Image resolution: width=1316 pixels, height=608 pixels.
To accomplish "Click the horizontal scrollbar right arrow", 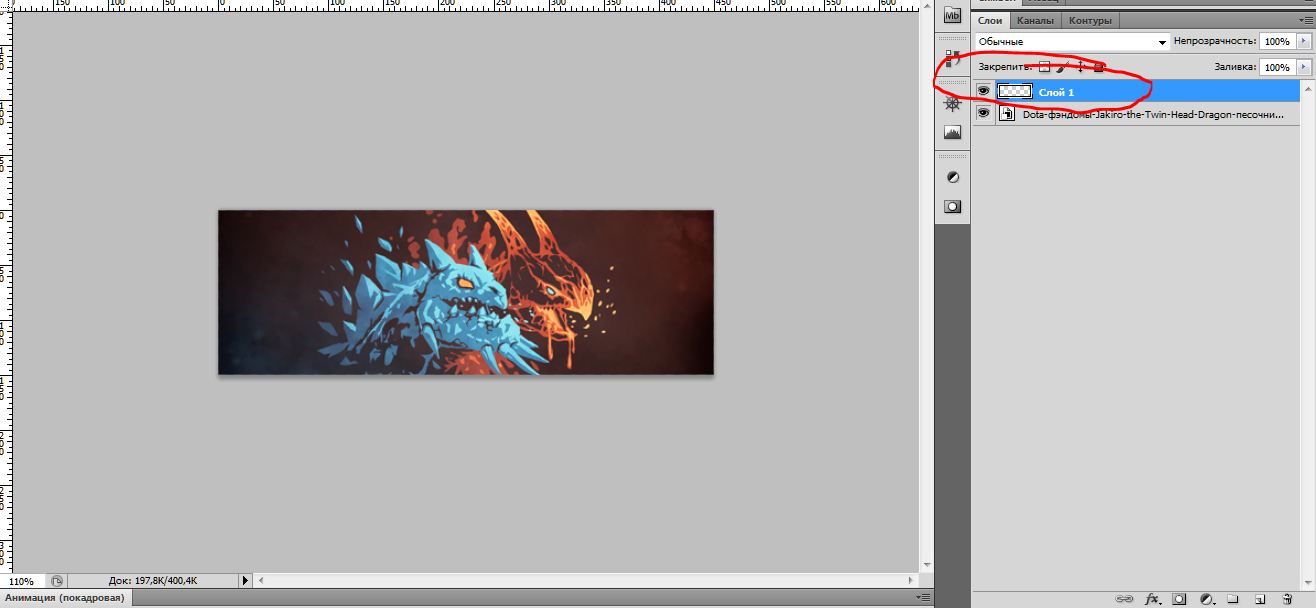I will [911, 580].
